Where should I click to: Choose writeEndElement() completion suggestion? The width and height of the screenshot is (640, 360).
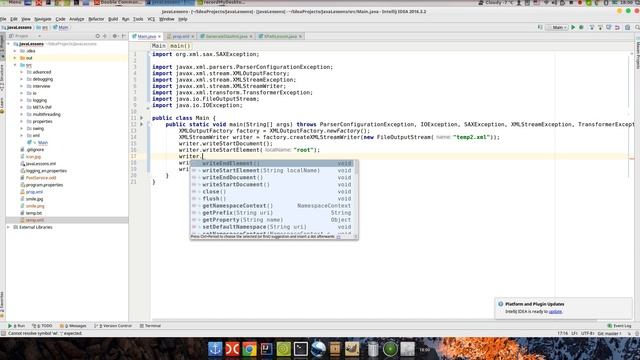[x=272, y=164]
